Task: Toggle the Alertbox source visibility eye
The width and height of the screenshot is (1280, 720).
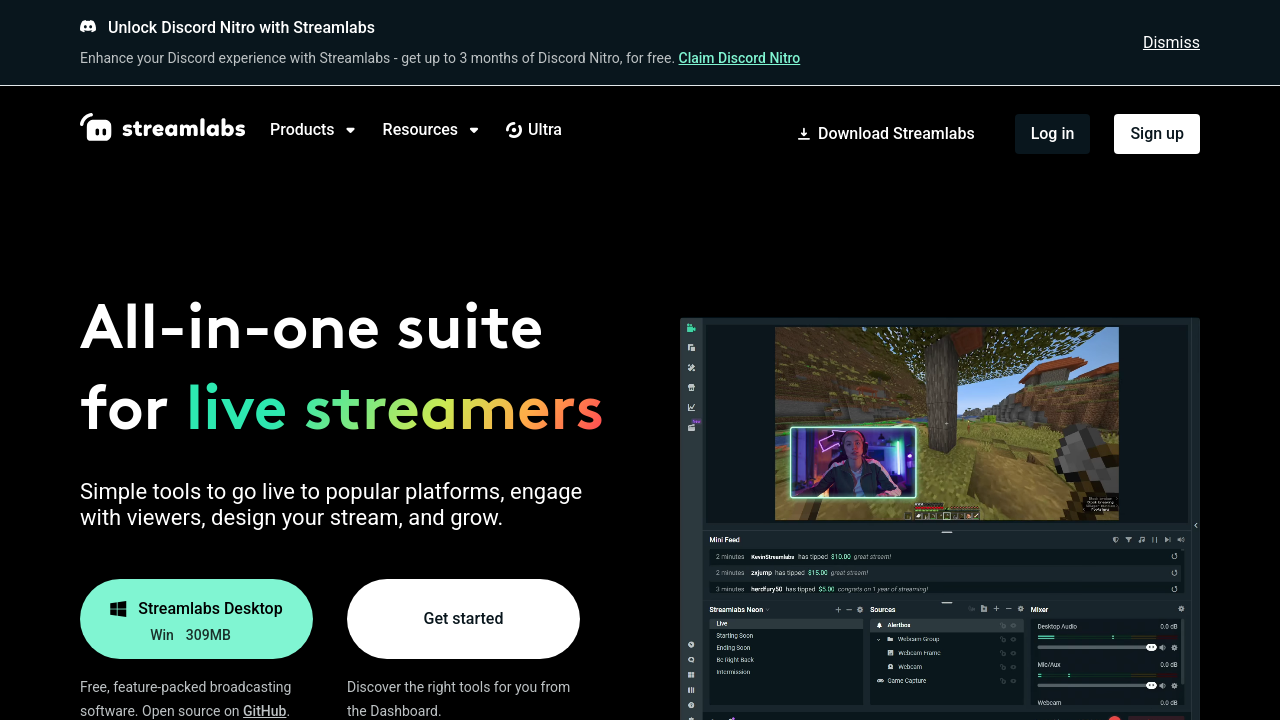Action: coord(1013,626)
